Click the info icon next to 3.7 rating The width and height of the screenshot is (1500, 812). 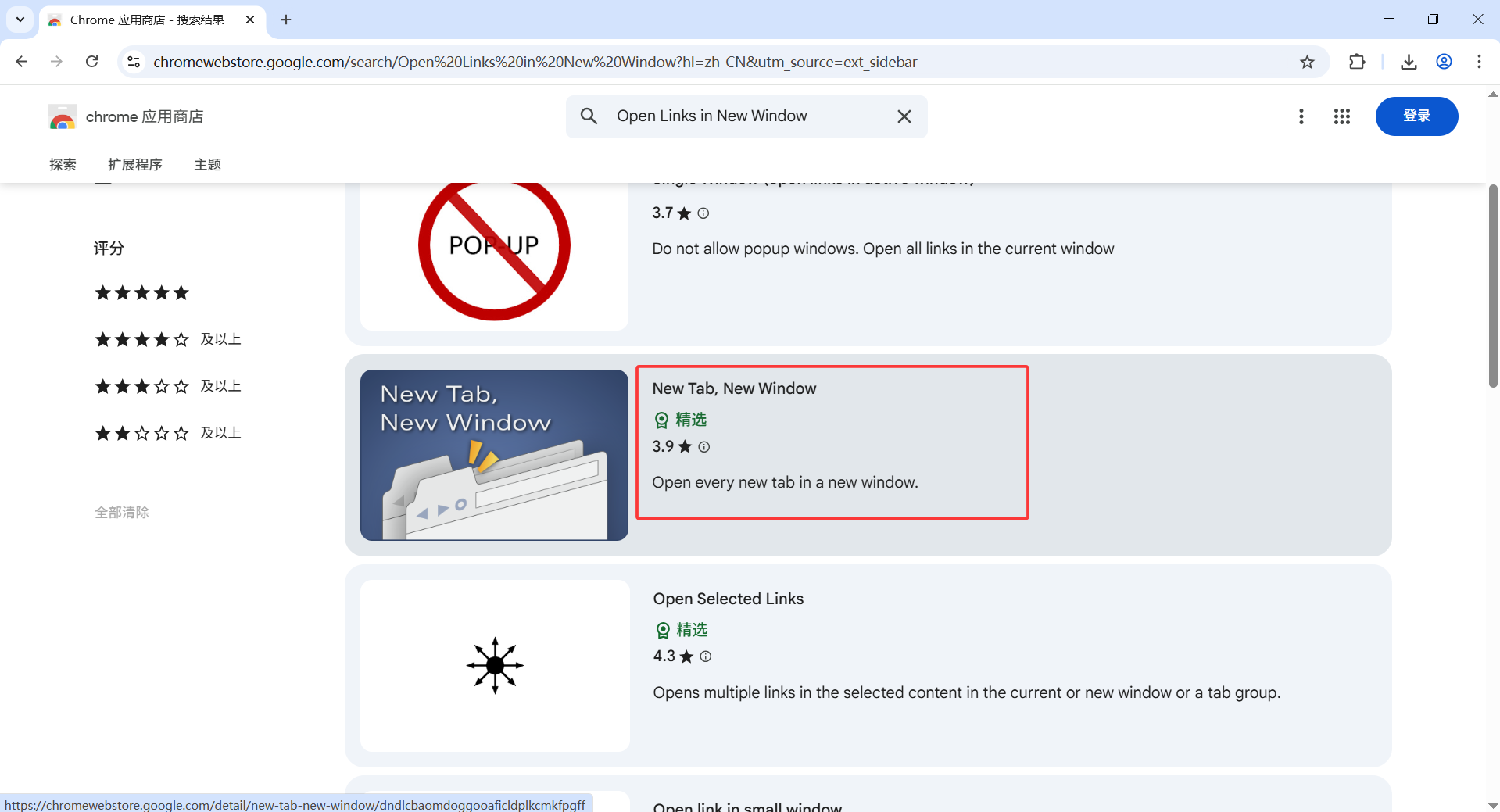(x=703, y=213)
